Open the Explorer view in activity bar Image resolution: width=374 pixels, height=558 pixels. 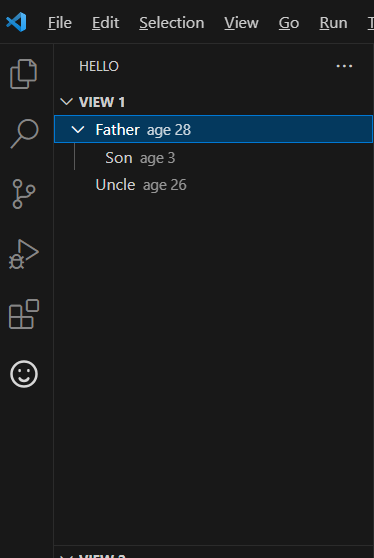point(23,74)
